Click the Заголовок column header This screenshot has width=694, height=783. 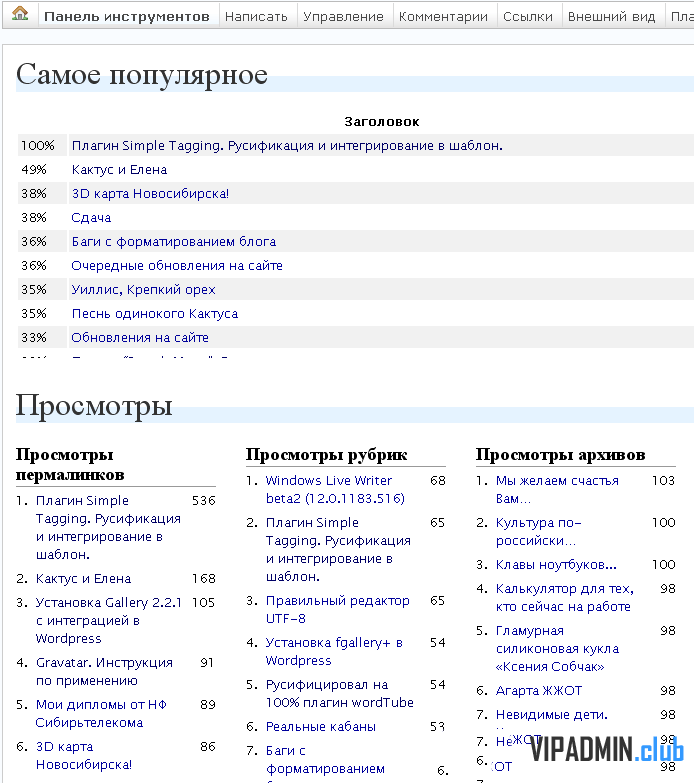click(x=382, y=121)
